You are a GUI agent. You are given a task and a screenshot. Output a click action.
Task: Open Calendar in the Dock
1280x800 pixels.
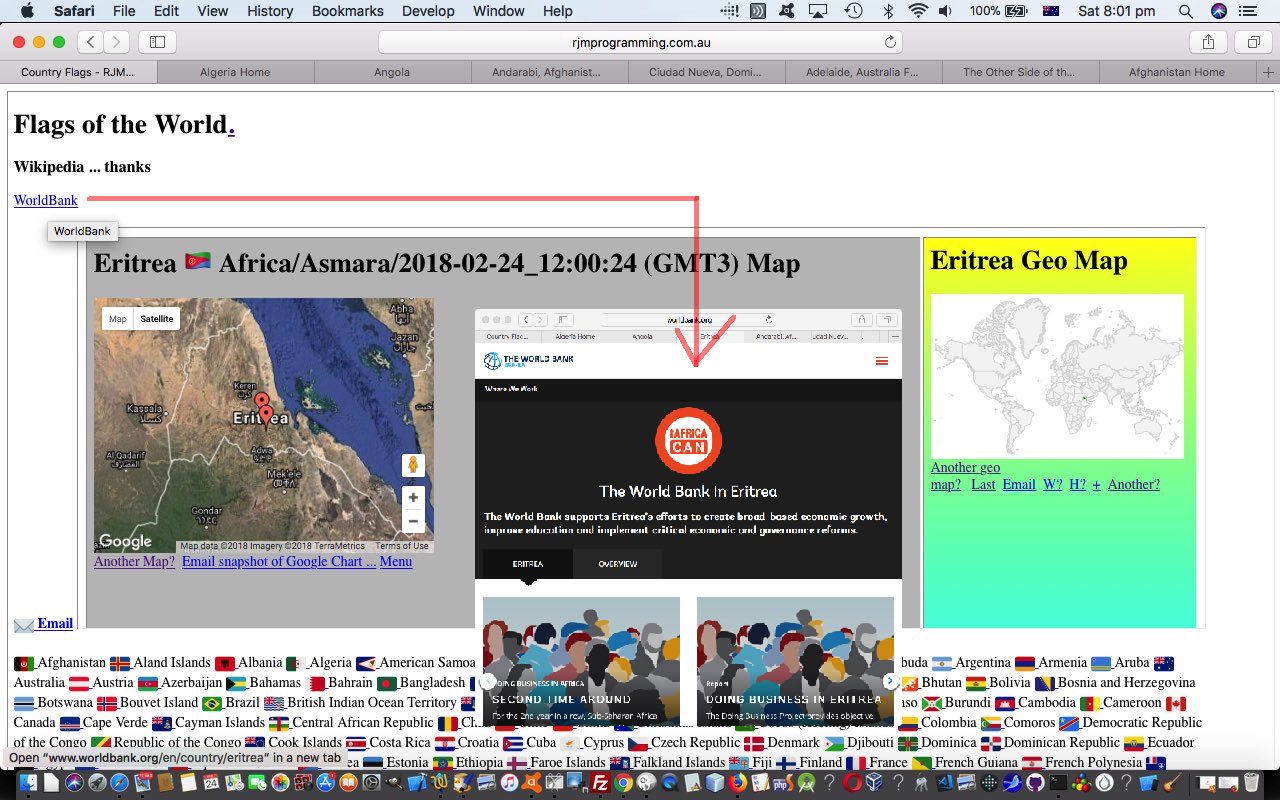(211, 783)
